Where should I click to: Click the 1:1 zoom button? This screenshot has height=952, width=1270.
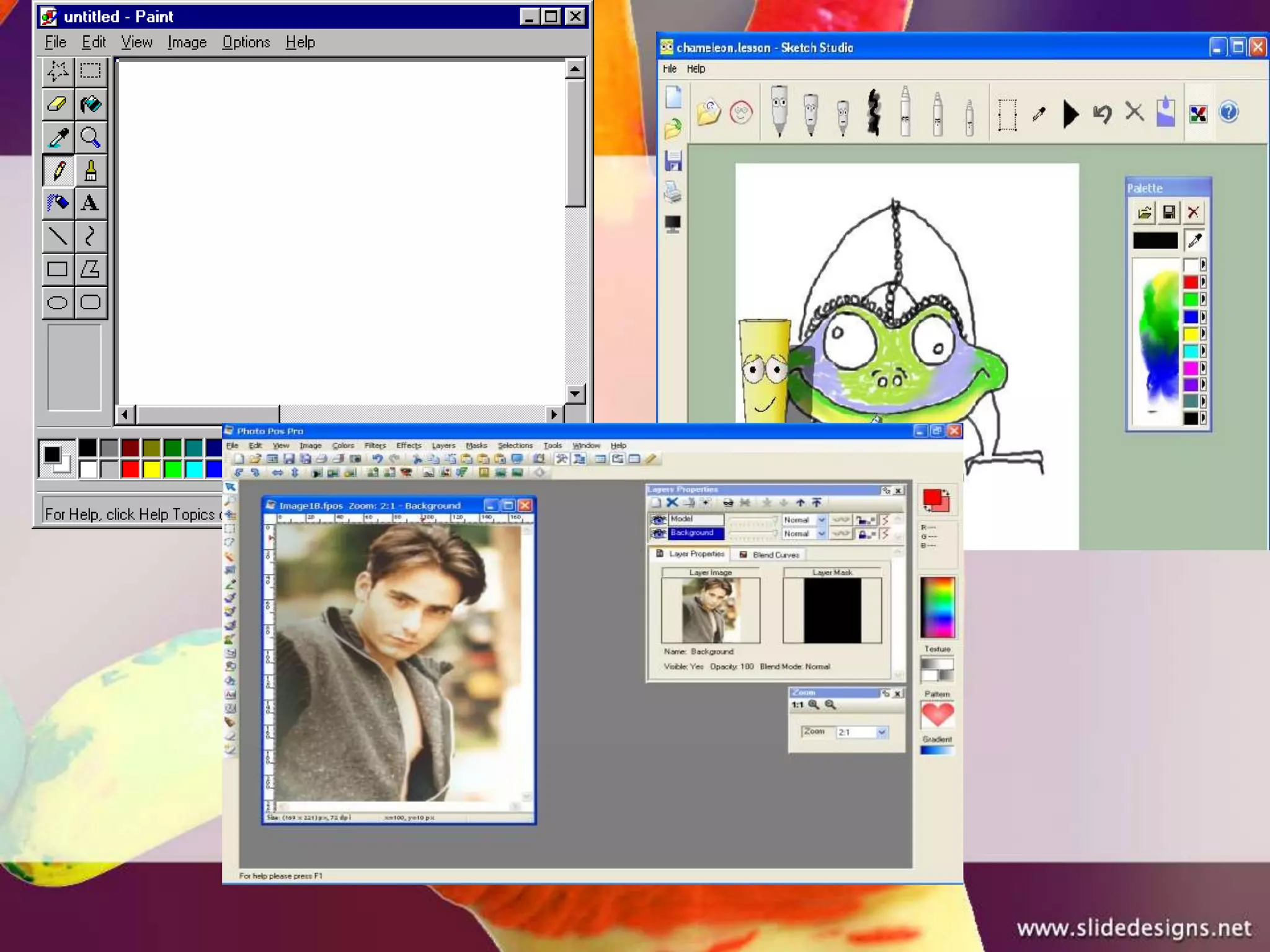[x=797, y=705]
